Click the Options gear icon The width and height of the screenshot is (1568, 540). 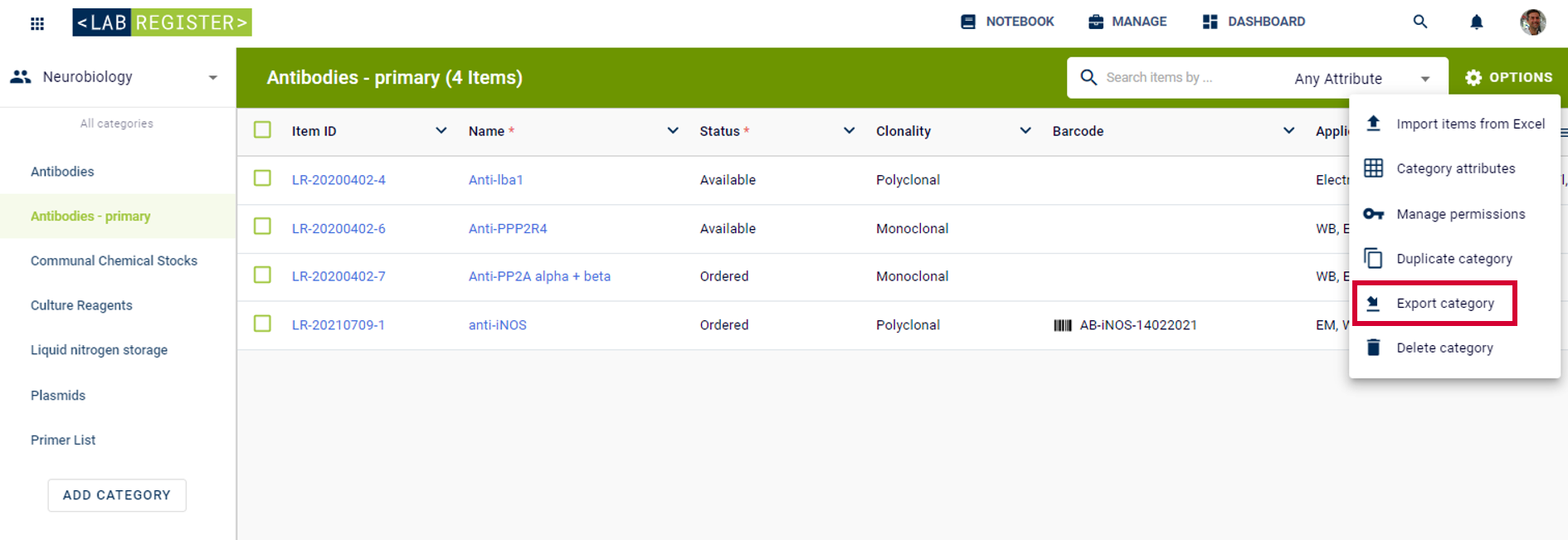[x=1473, y=77]
